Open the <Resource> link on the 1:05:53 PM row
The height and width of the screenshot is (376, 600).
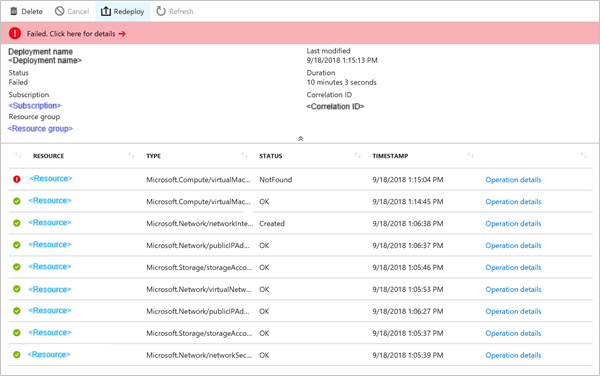coord(50,290)
